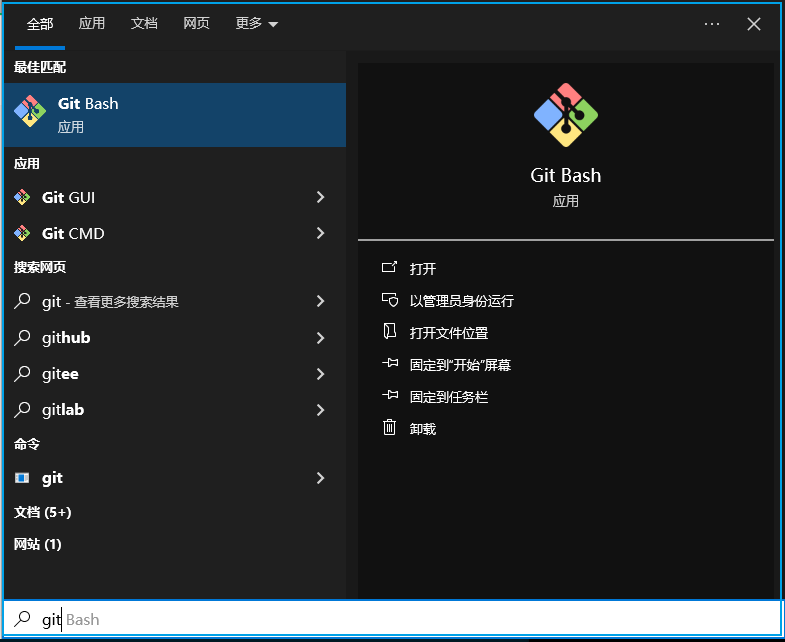
Task: Expand the 'git - 查看更多搜索结果' chevron
Action: [320, 301]
